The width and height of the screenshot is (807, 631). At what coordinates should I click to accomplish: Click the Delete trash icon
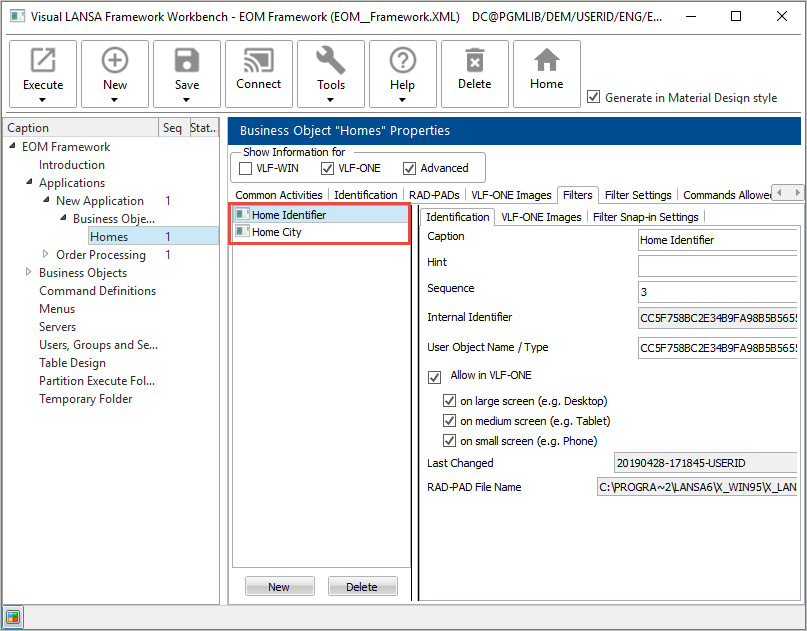475,62
